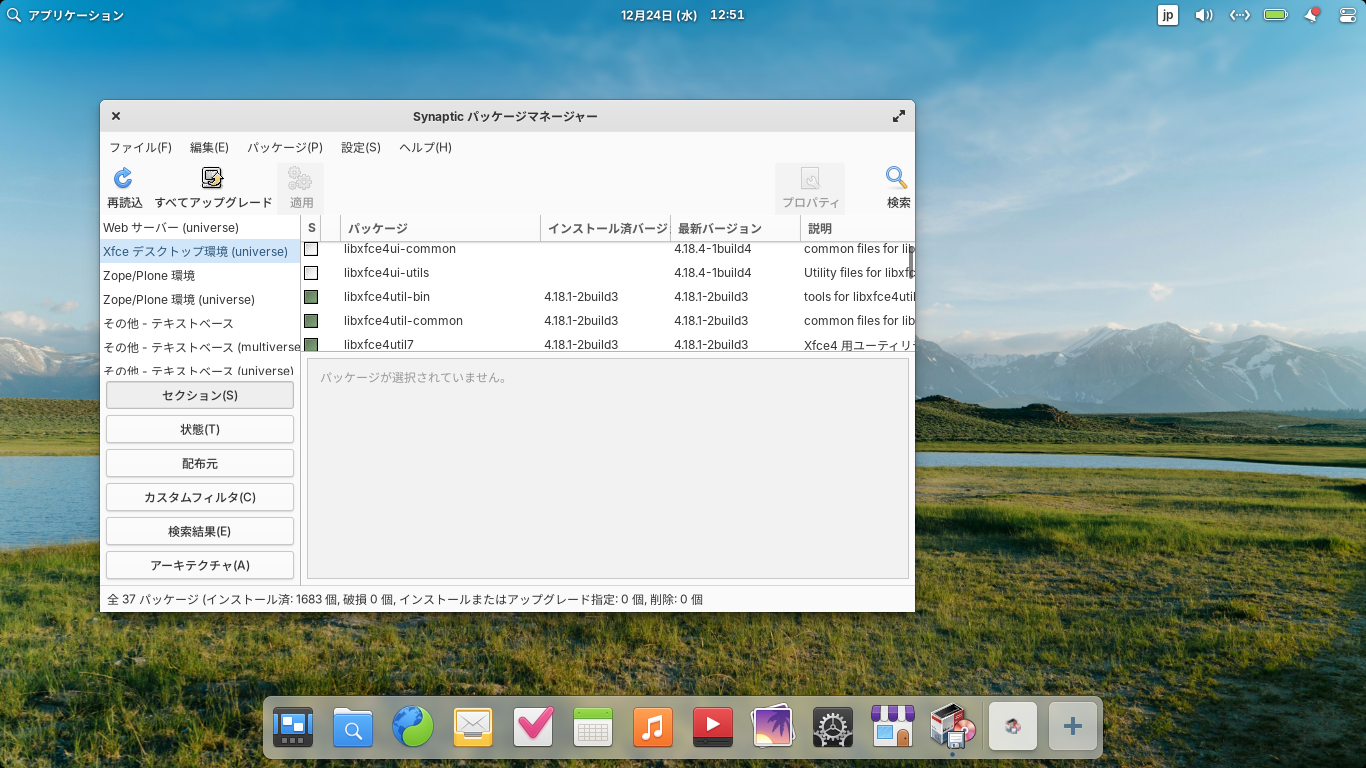Click the Custom Filter (カスタムフィルタ) button
The image size is (1366, 768).
[200, 497]
